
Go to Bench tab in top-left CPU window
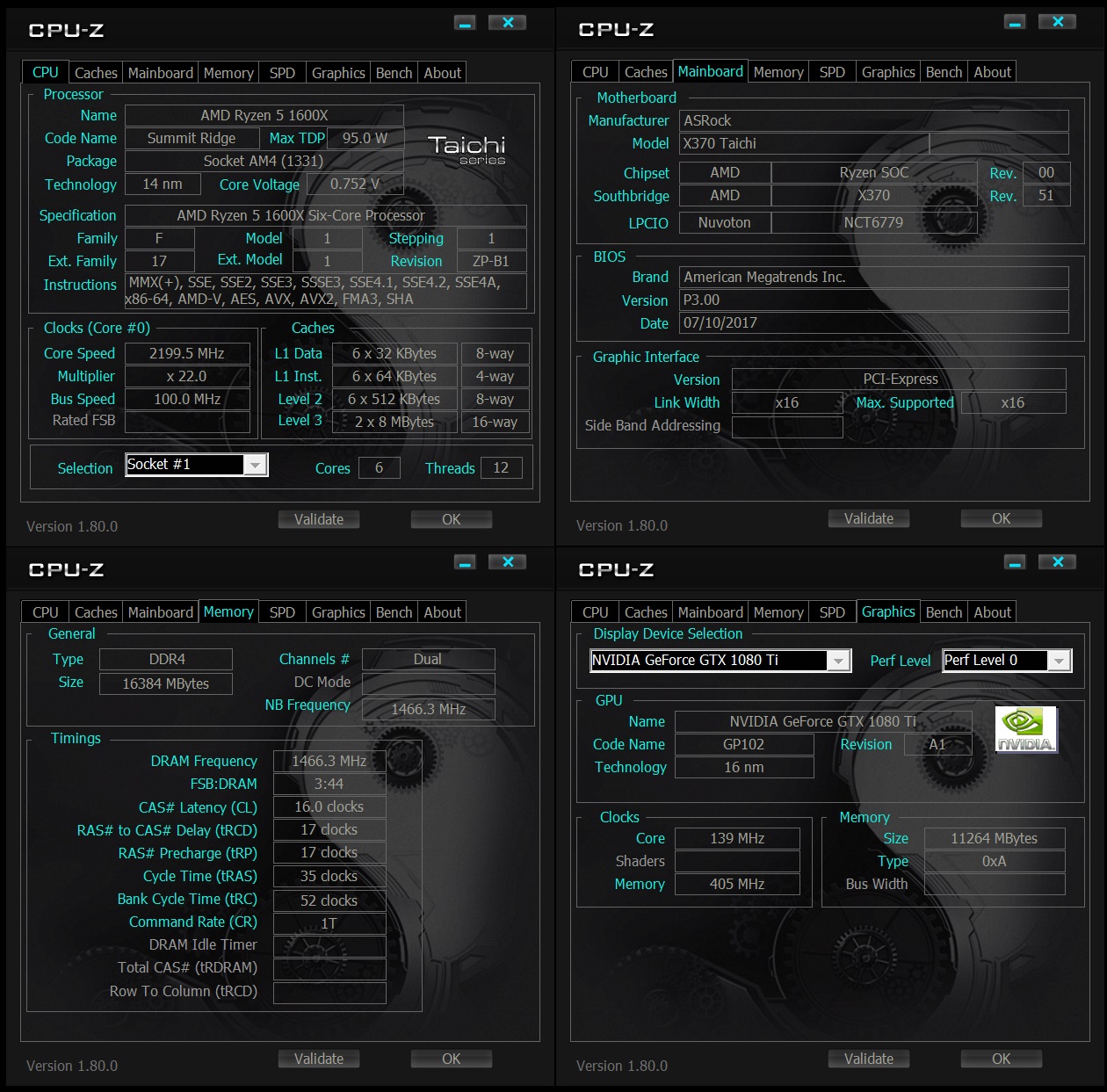click(394, 73)
